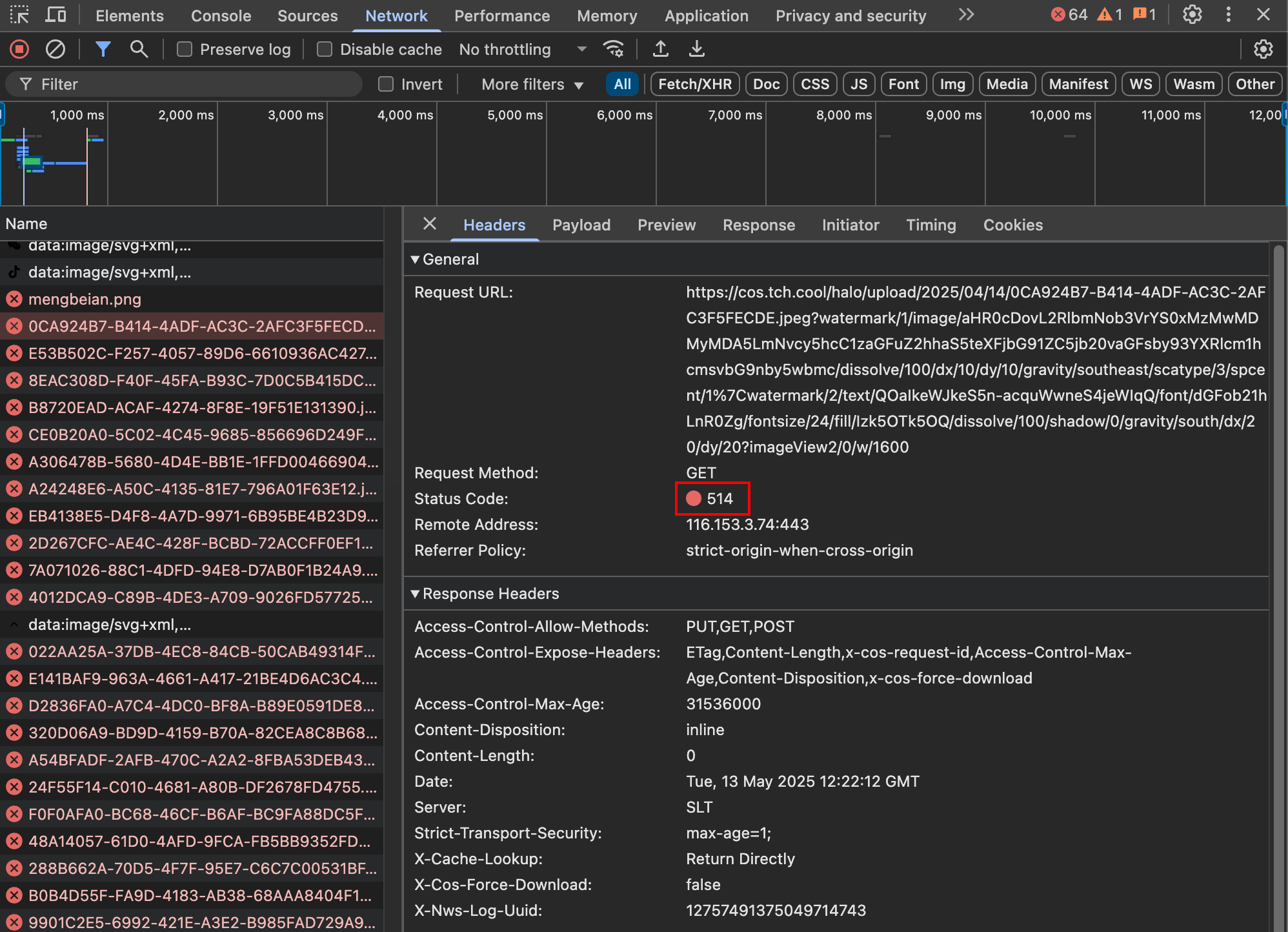Toggle device toolbar icon
Image resolution: width=1288 pixels, height=932 pixels.
[55, 15]
